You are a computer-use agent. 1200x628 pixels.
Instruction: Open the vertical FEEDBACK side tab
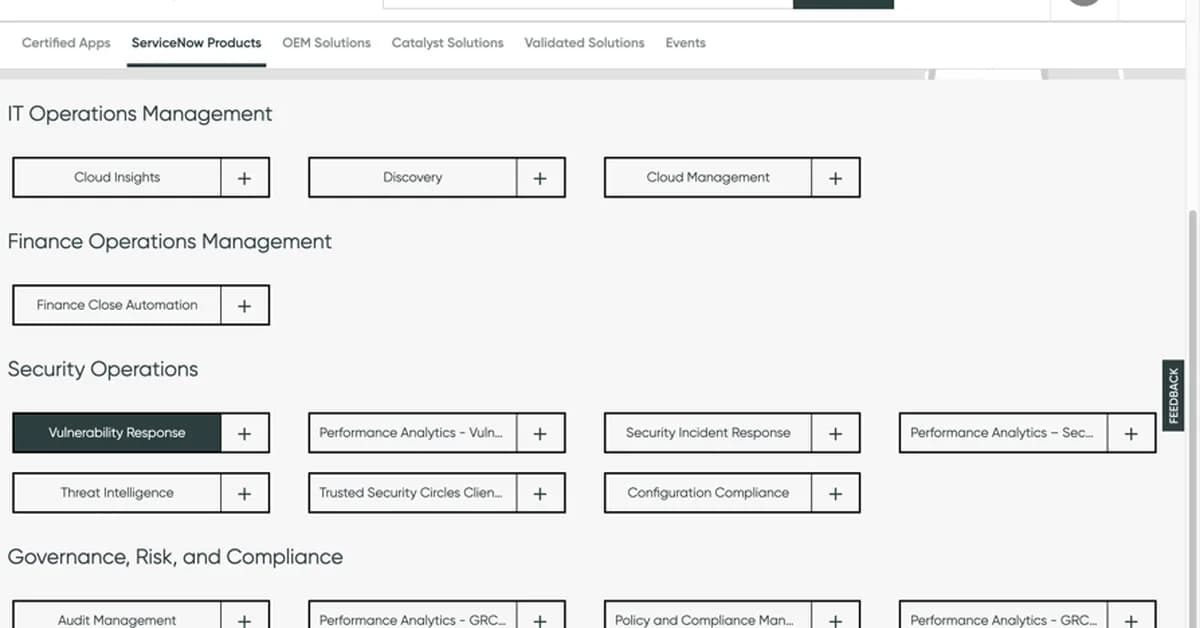point(1174,396)
